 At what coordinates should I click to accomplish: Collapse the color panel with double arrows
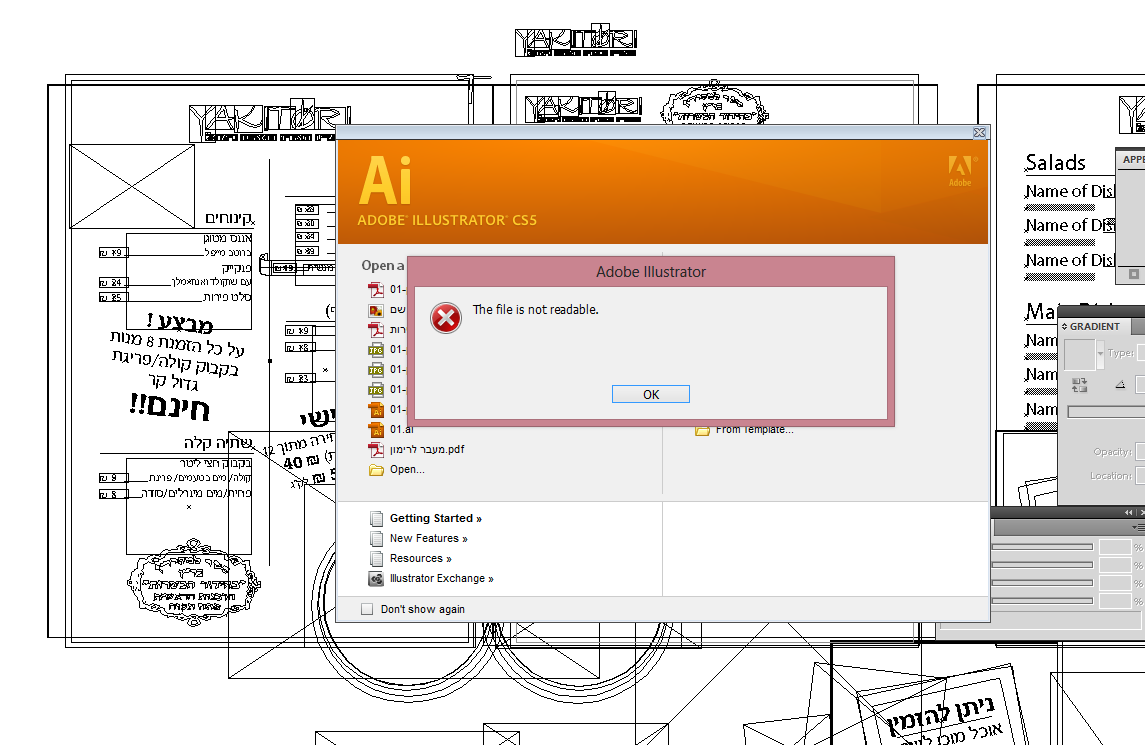pos(1129,513)
